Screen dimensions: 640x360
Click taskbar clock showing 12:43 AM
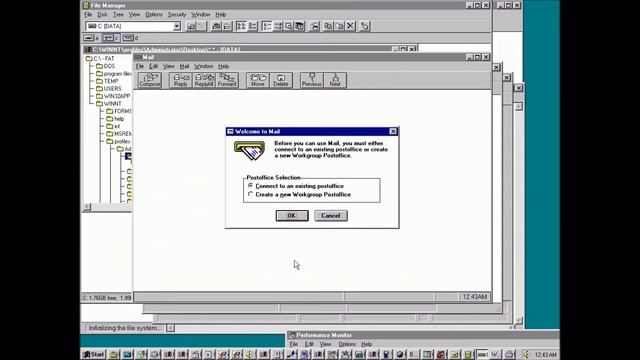click(545, 354)
